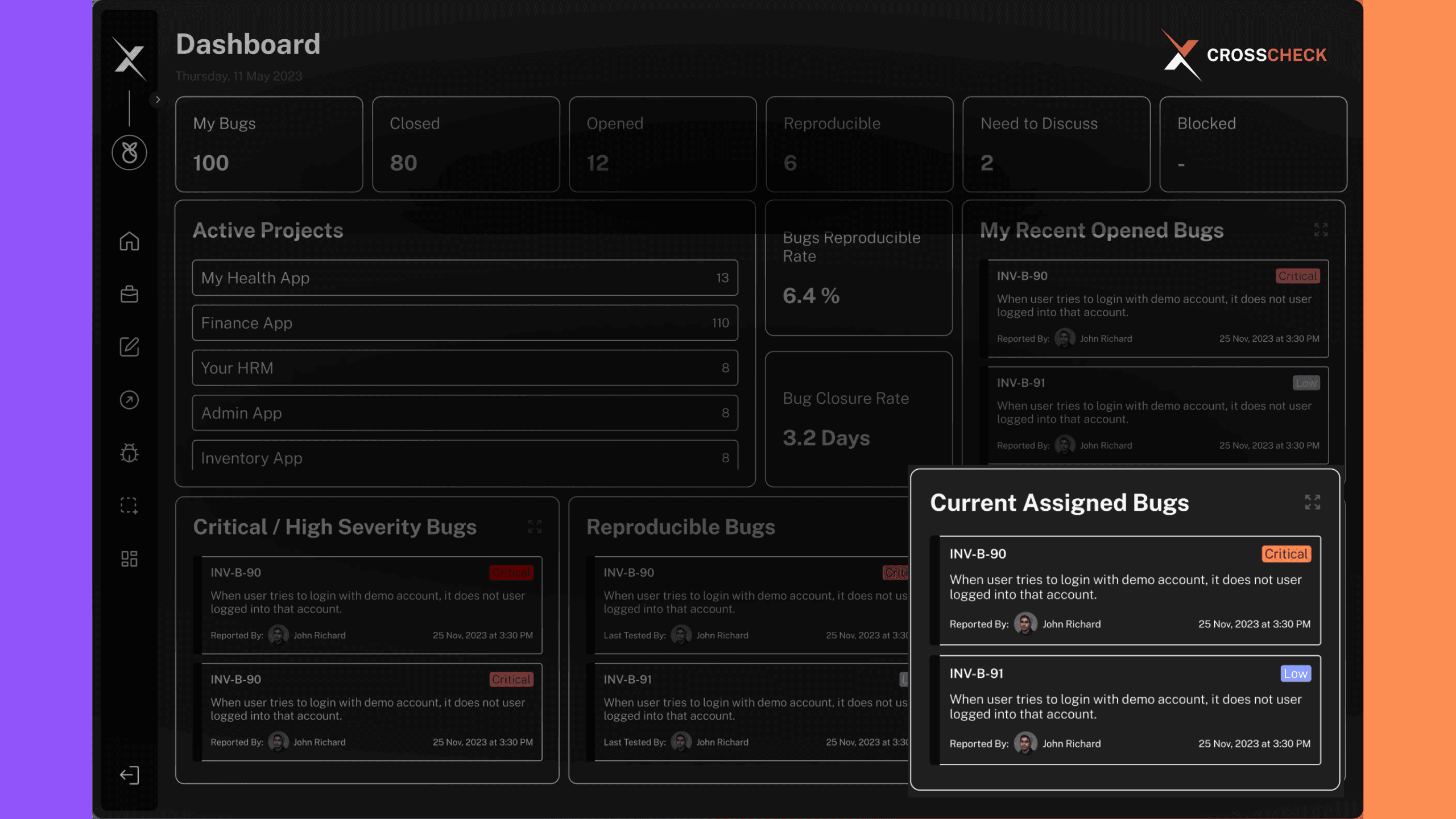Viewport: 1456px width, 819px height.
Task: Click the 110 count on Finance App
Action: (x=720, y=323)
